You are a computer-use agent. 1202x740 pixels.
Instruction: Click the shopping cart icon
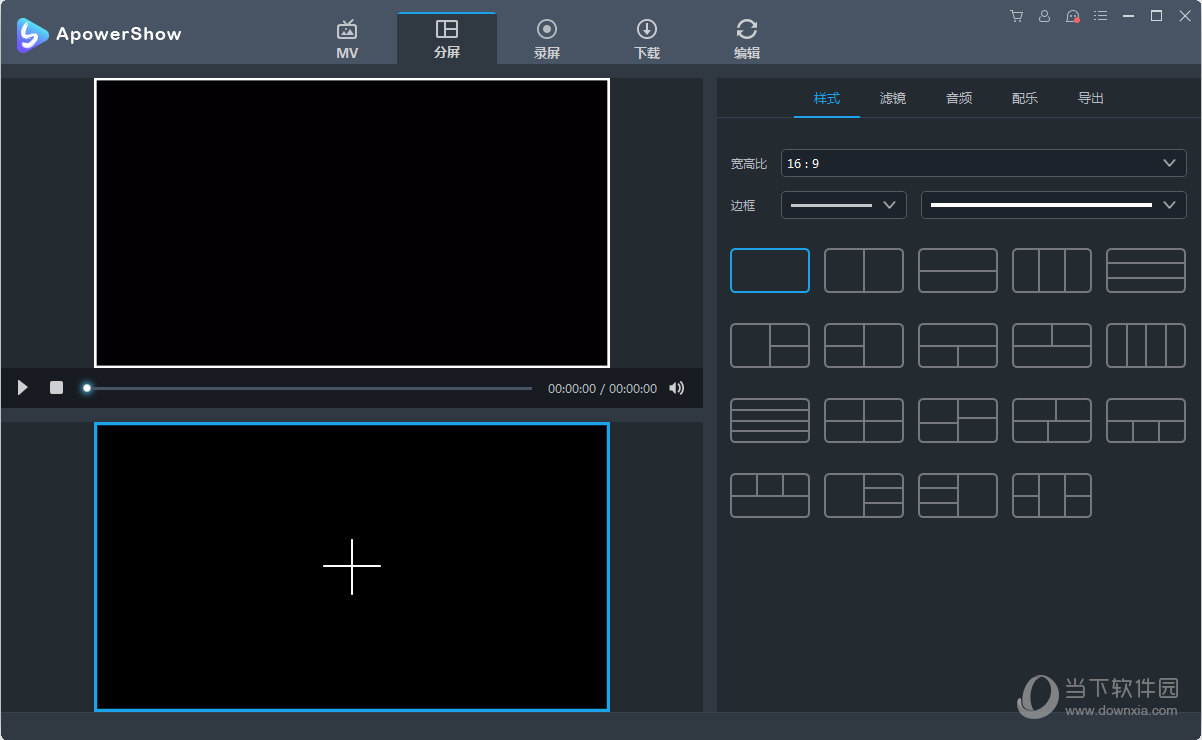(1017, 16)
